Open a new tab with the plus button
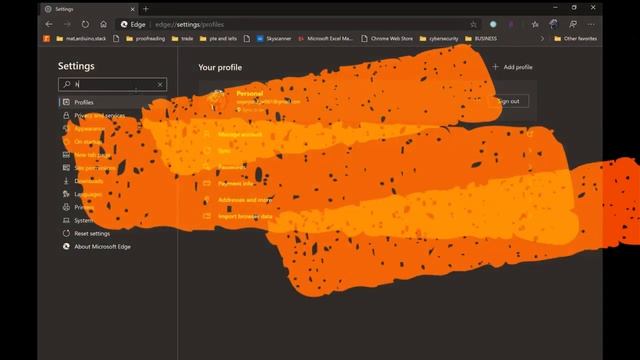The width and height of the screenshot is (640, 360). pyautogui.click(x=146, y=9)
